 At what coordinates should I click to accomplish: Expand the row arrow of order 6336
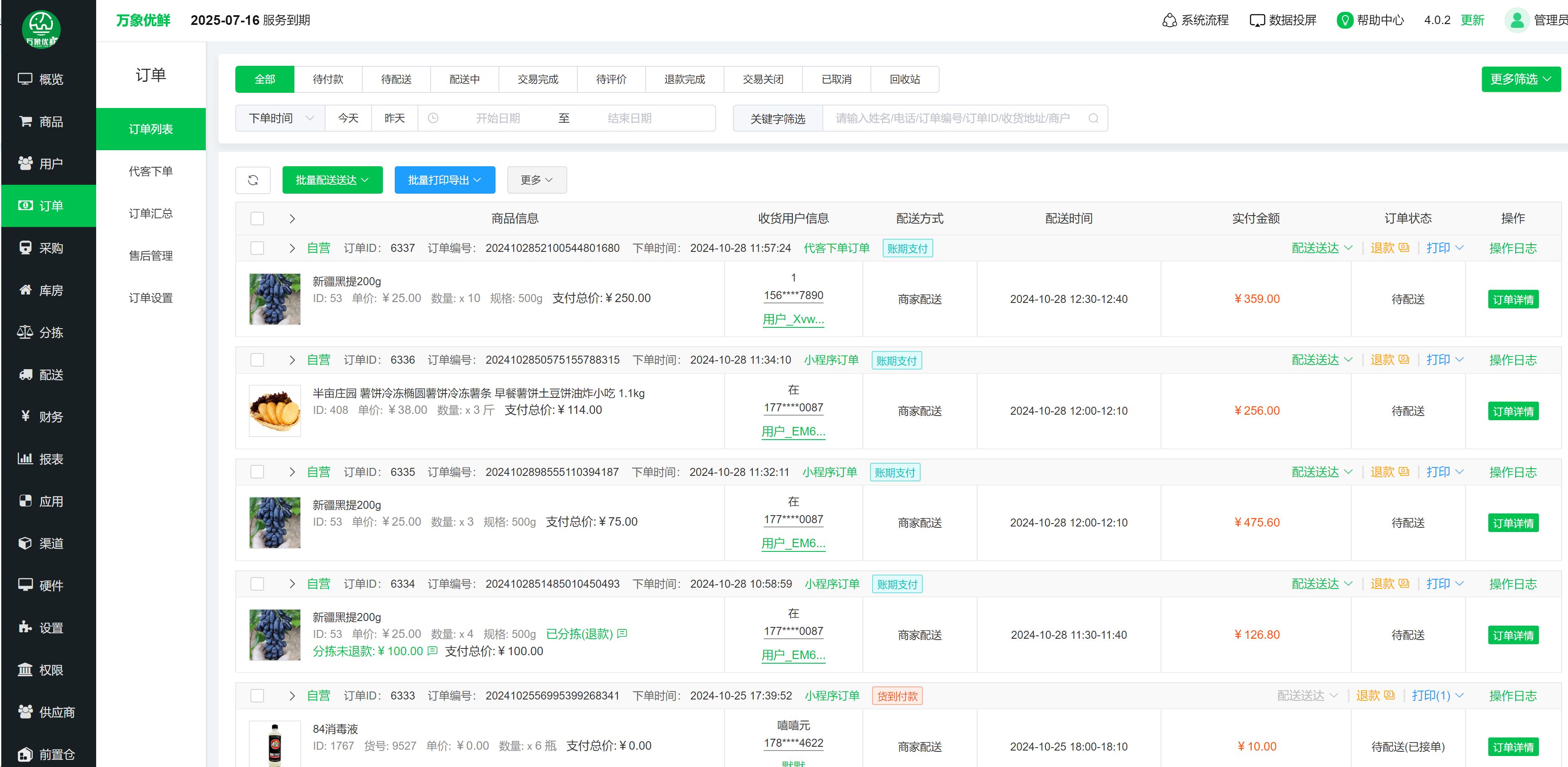(292, 360)
